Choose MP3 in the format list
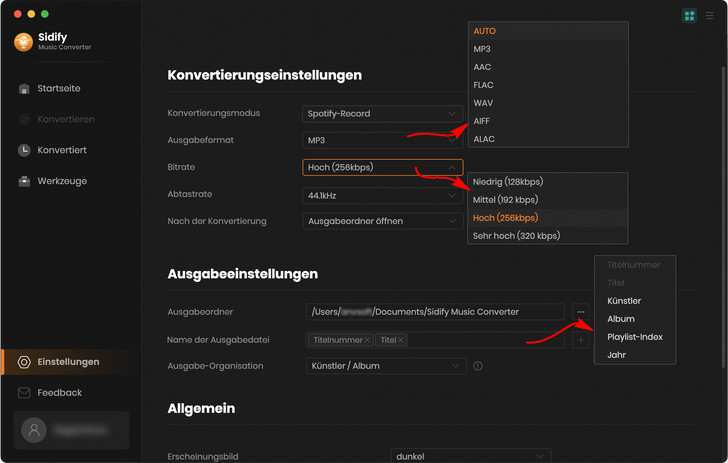This screenshot has width=728, height=463. click(548, 49)
